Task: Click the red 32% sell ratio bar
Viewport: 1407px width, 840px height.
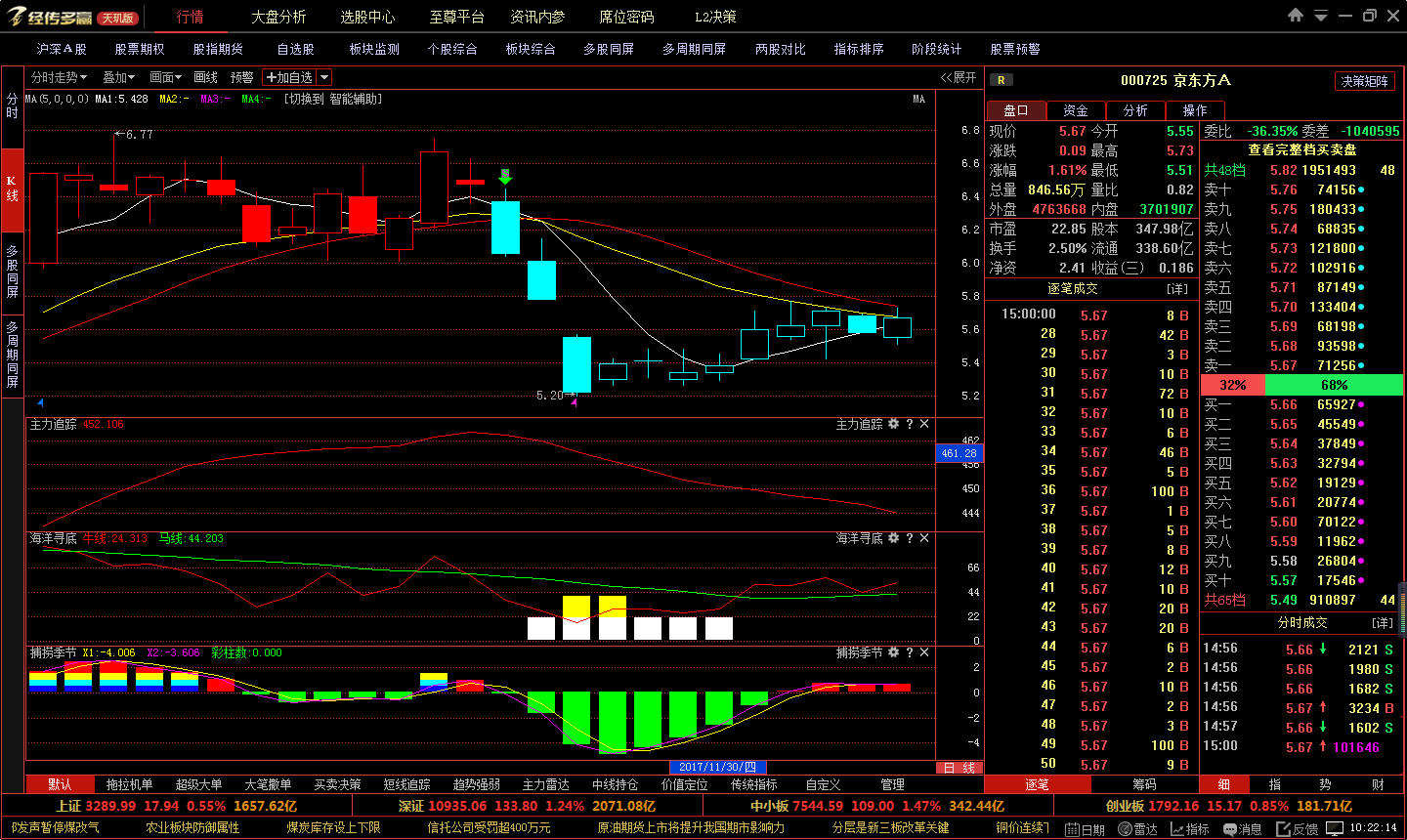Action: 1233,385
